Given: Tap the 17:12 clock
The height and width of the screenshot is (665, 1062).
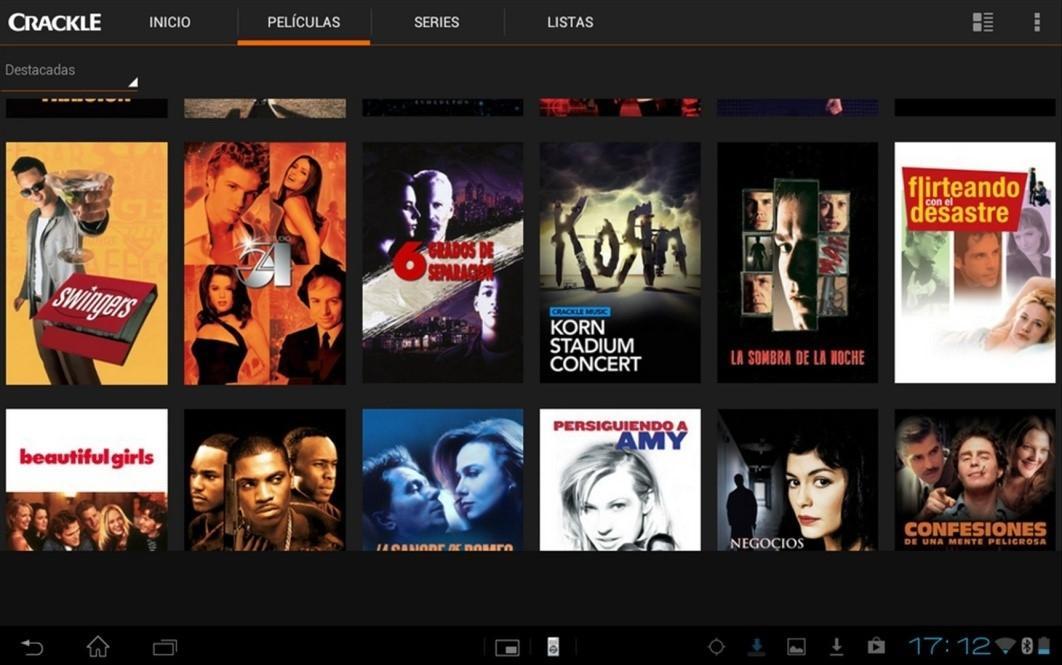Looking at the screenshot, I should point(948,646).
